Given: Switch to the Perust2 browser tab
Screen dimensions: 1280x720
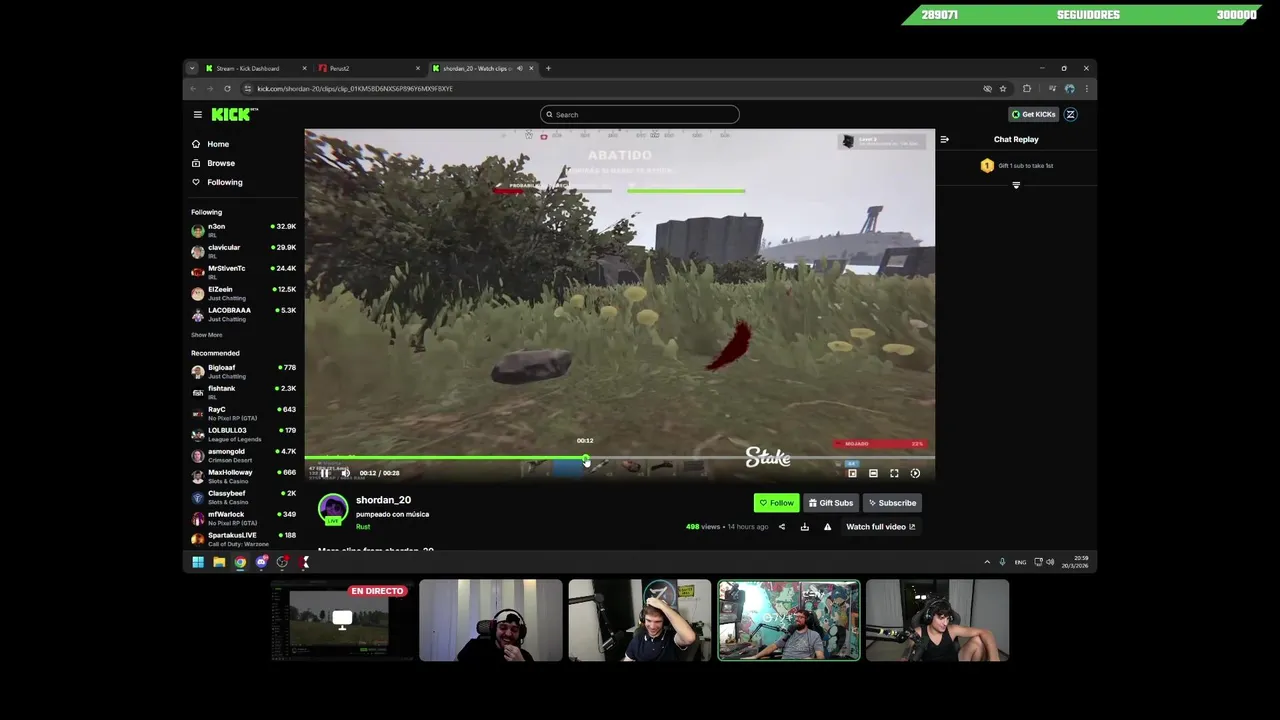Looking at the screenshot, I should [x=368, y=68].
